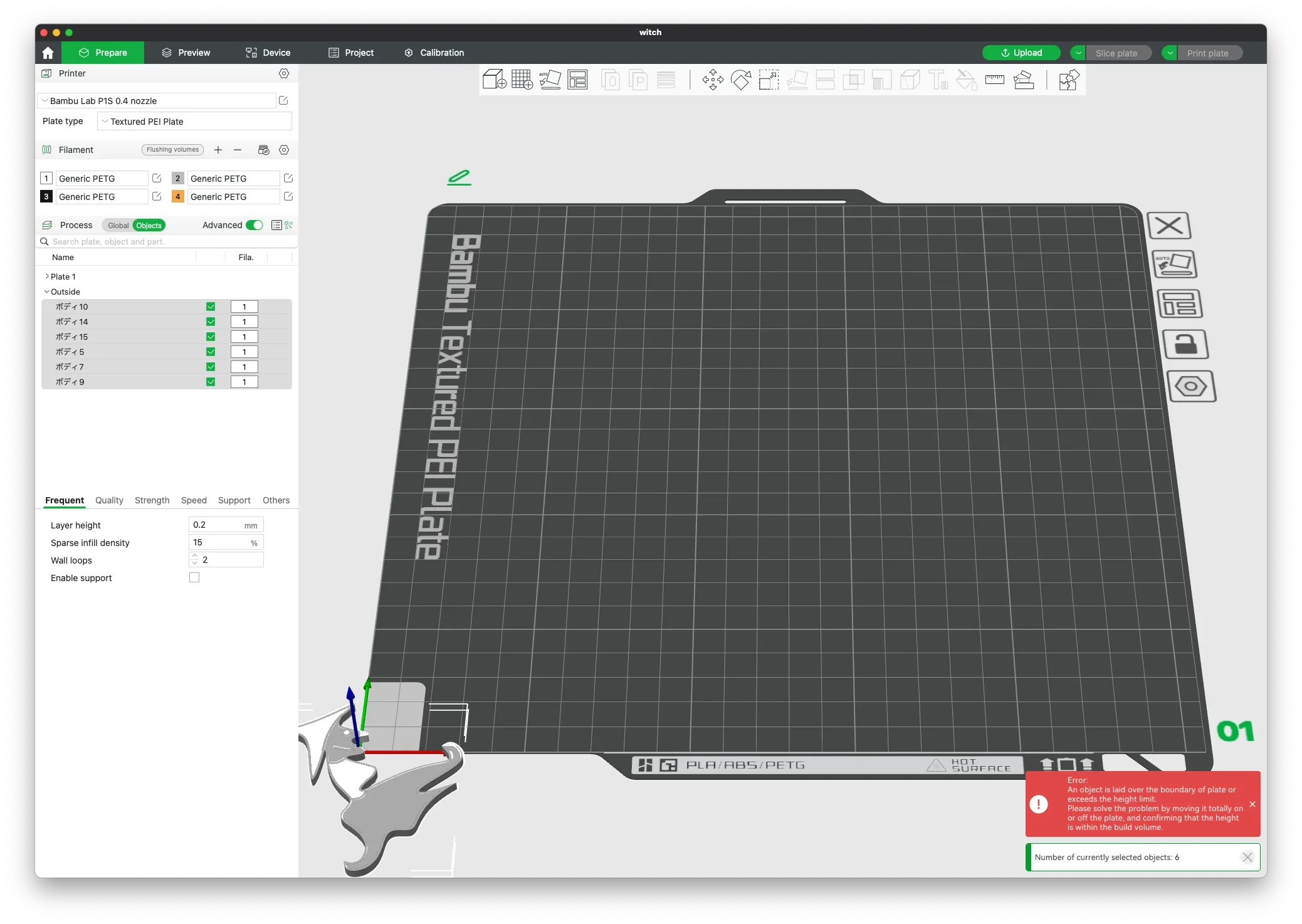Open Flushing volumes

[x=172, y=150]
